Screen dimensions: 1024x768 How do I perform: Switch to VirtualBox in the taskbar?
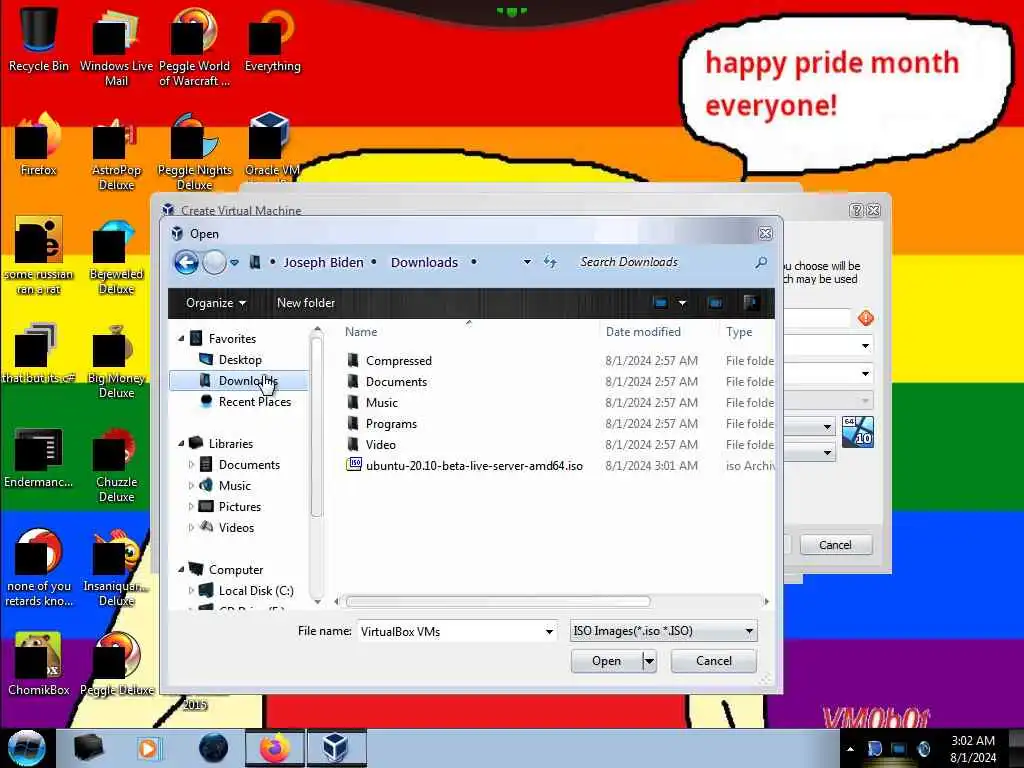click(x=335, y=748)
